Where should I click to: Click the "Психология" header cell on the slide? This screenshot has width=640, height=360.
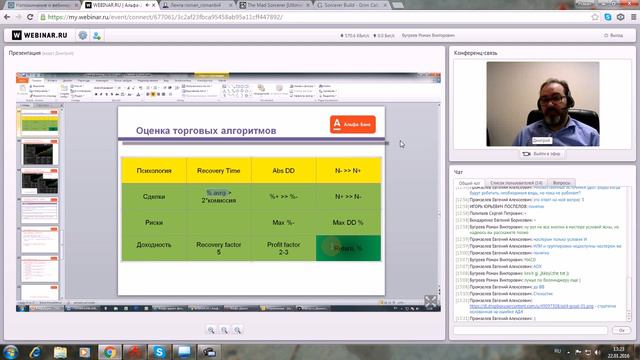click(x=154, y=171)
